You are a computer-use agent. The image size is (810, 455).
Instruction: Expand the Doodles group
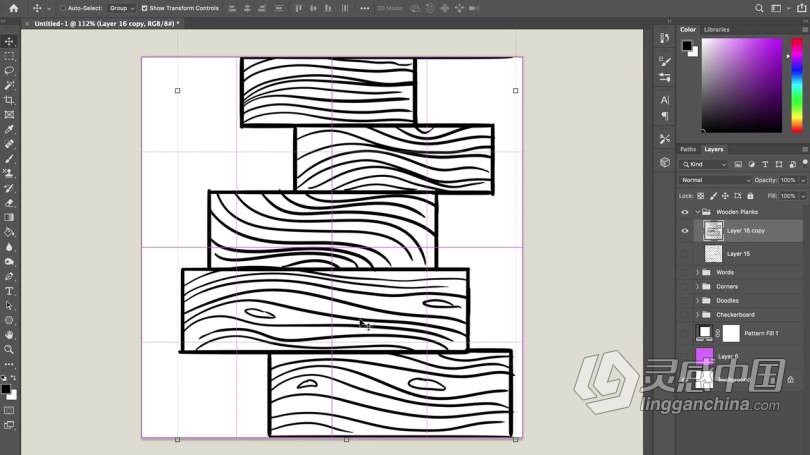[697, 301]
